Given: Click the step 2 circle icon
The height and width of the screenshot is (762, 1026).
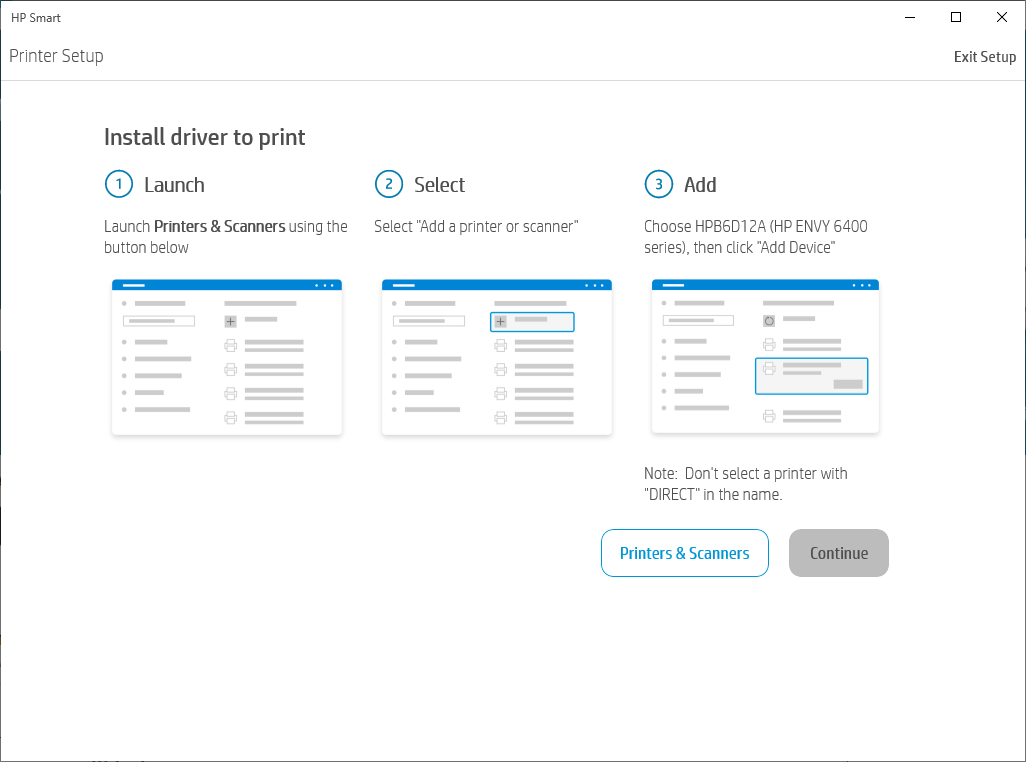Looking at the screenshot, I should [389, 184].
